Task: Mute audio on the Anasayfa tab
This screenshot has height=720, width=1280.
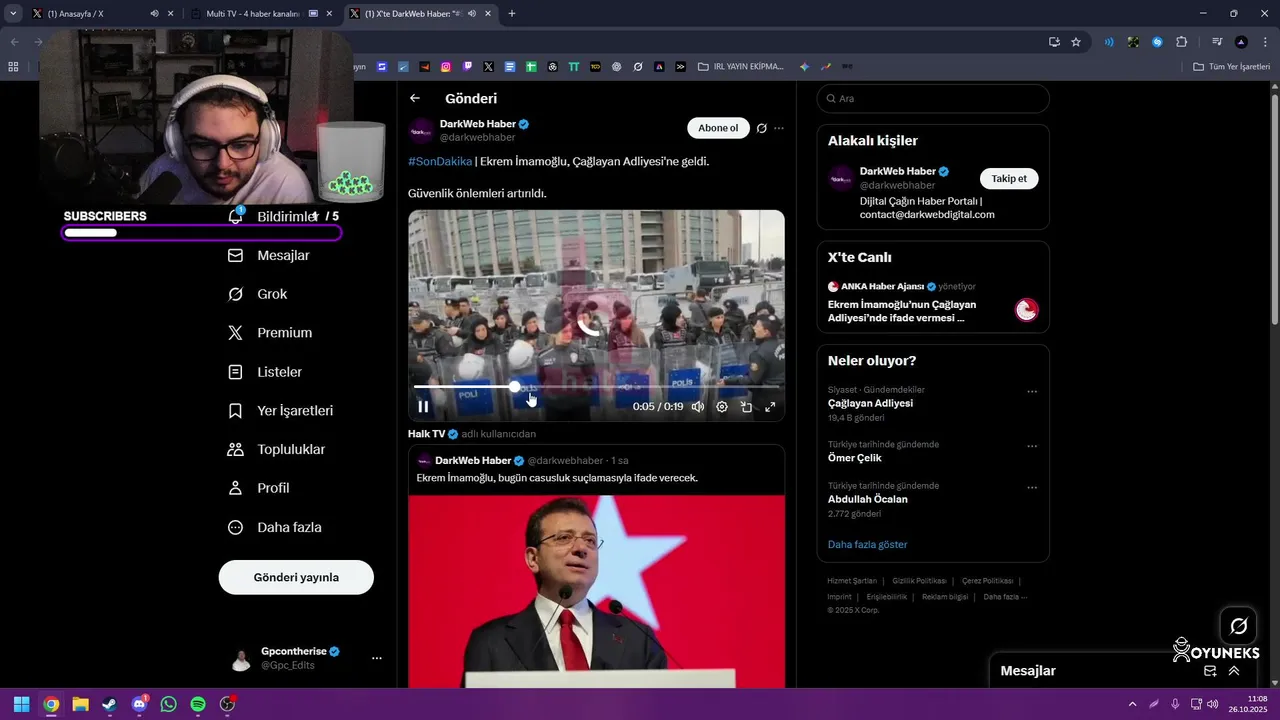Action: 154,14
